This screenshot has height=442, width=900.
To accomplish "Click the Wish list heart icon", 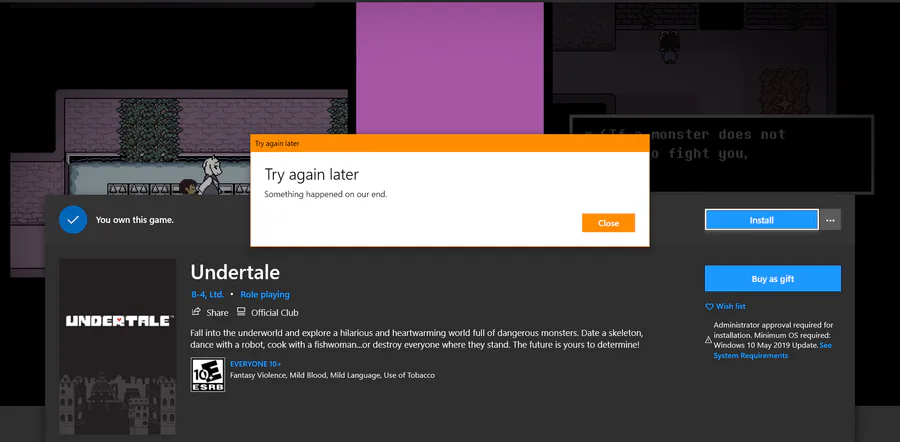I will (709, 307).
